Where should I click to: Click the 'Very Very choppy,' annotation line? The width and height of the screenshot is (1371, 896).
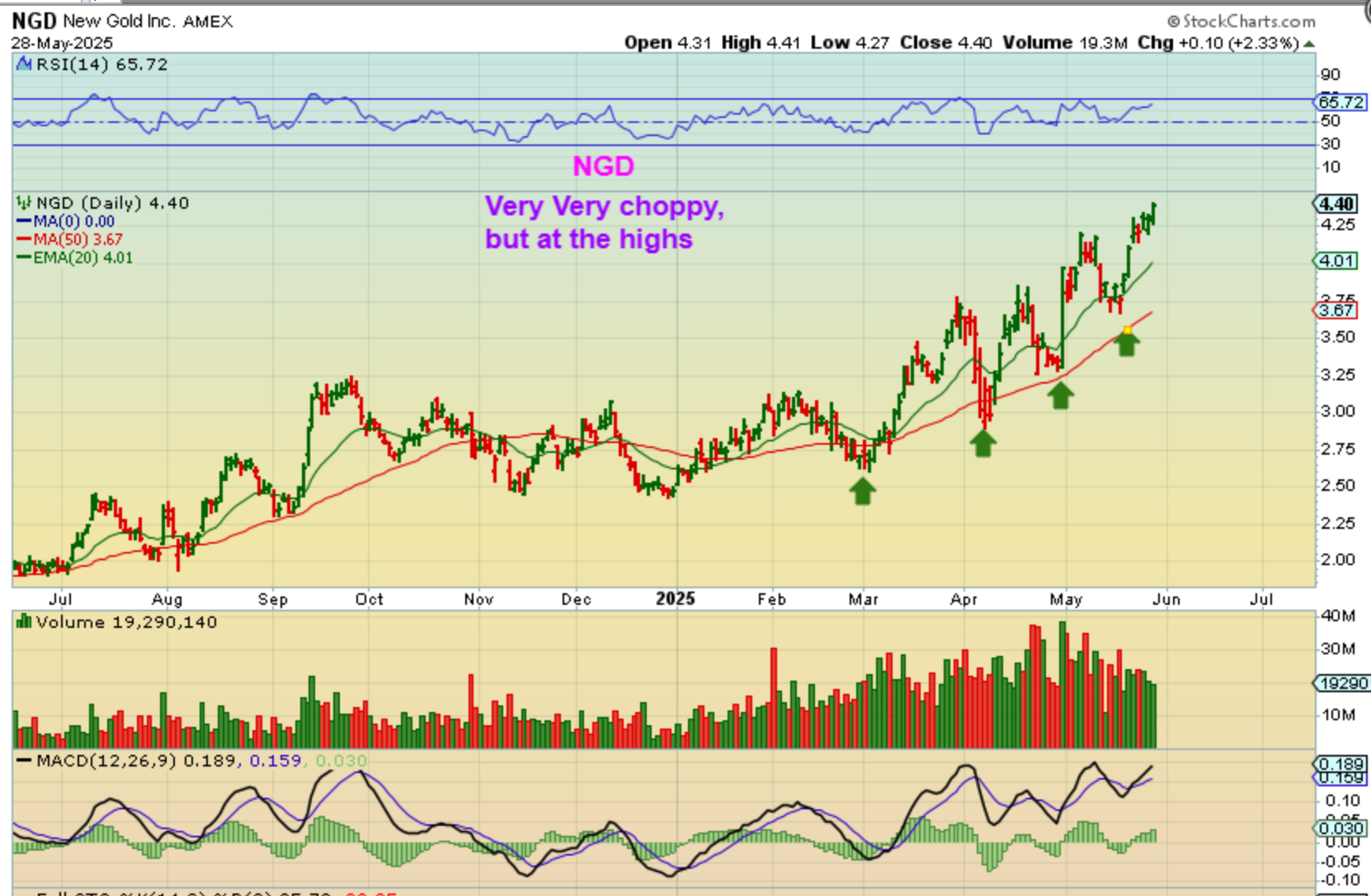pos(605,206)
